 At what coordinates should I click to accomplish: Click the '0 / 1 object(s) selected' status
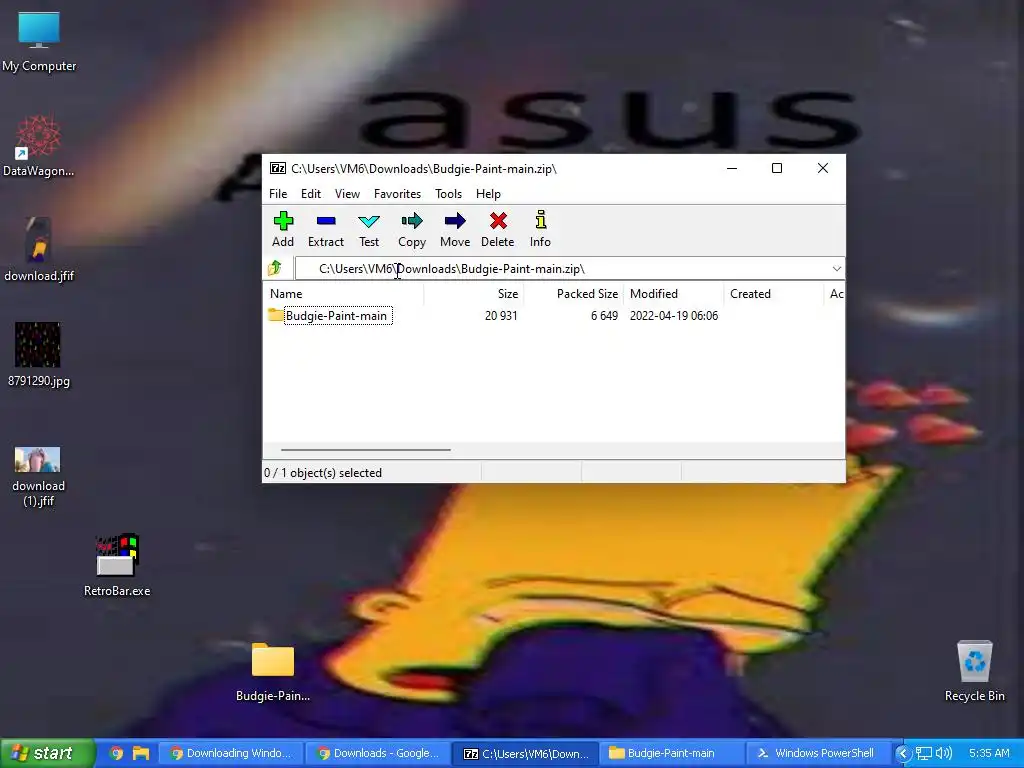(x=323, y=473)
